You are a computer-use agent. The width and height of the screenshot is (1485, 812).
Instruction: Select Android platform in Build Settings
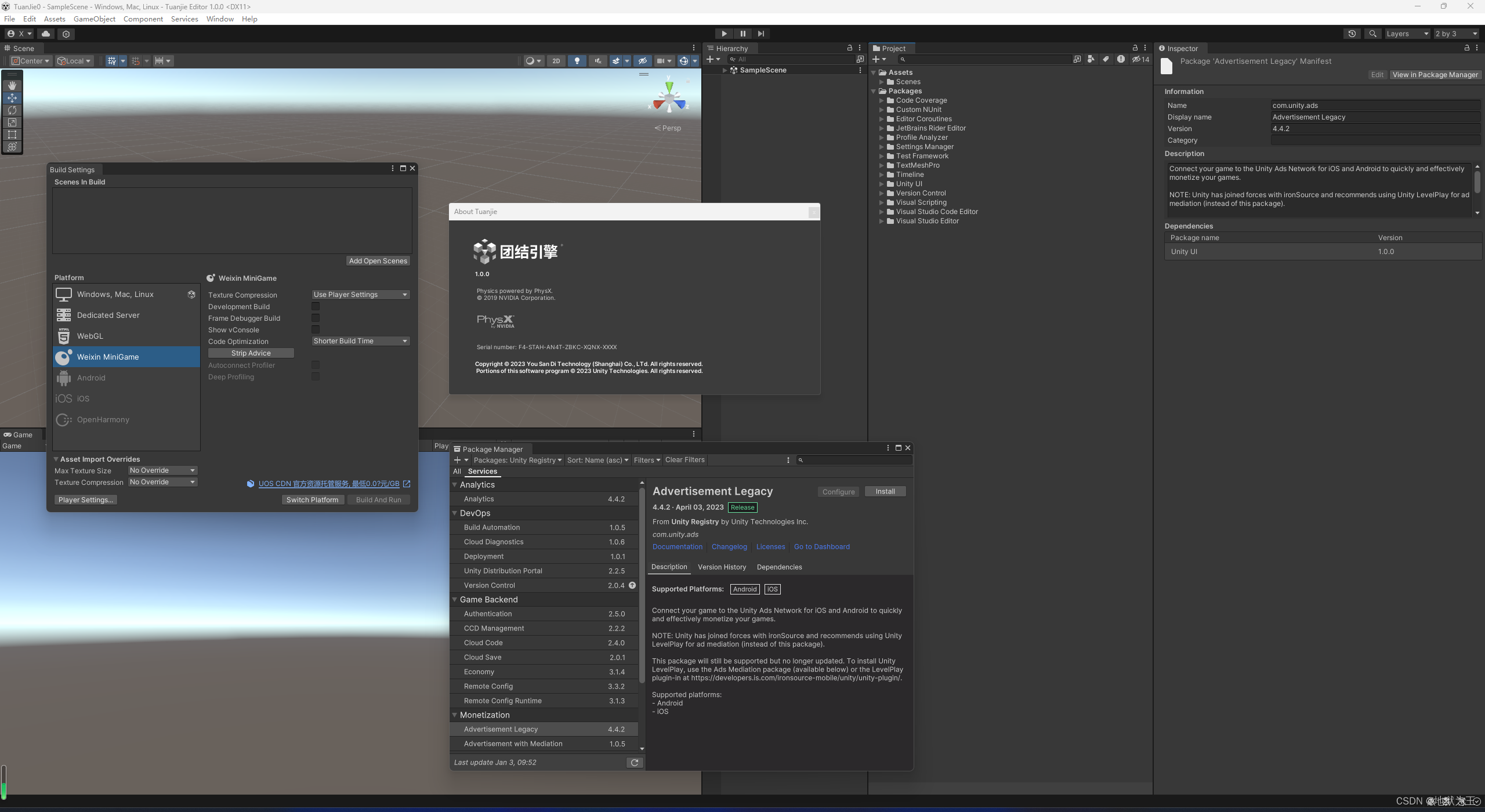pyautogui.click(x=126, y=378)
